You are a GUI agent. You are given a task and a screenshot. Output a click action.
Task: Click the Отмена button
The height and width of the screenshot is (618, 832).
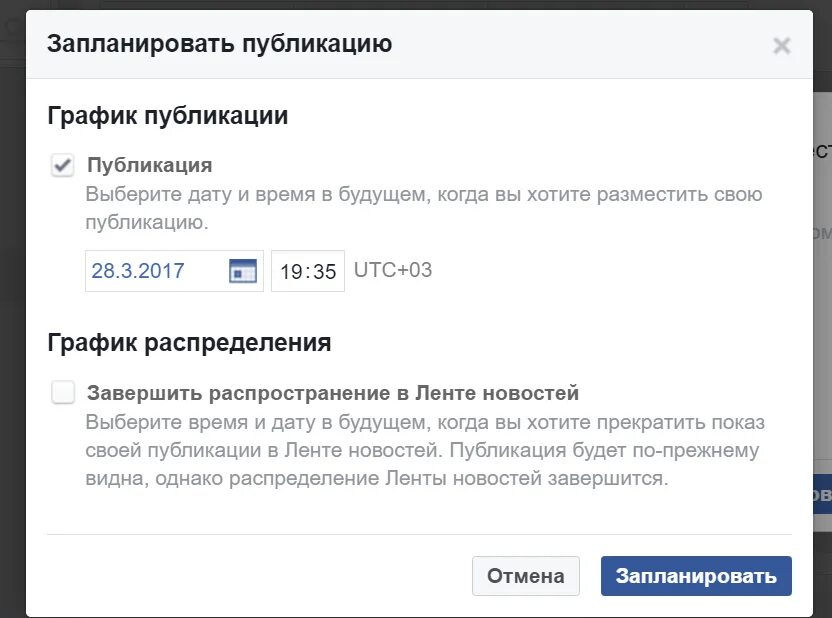[525, 576]
